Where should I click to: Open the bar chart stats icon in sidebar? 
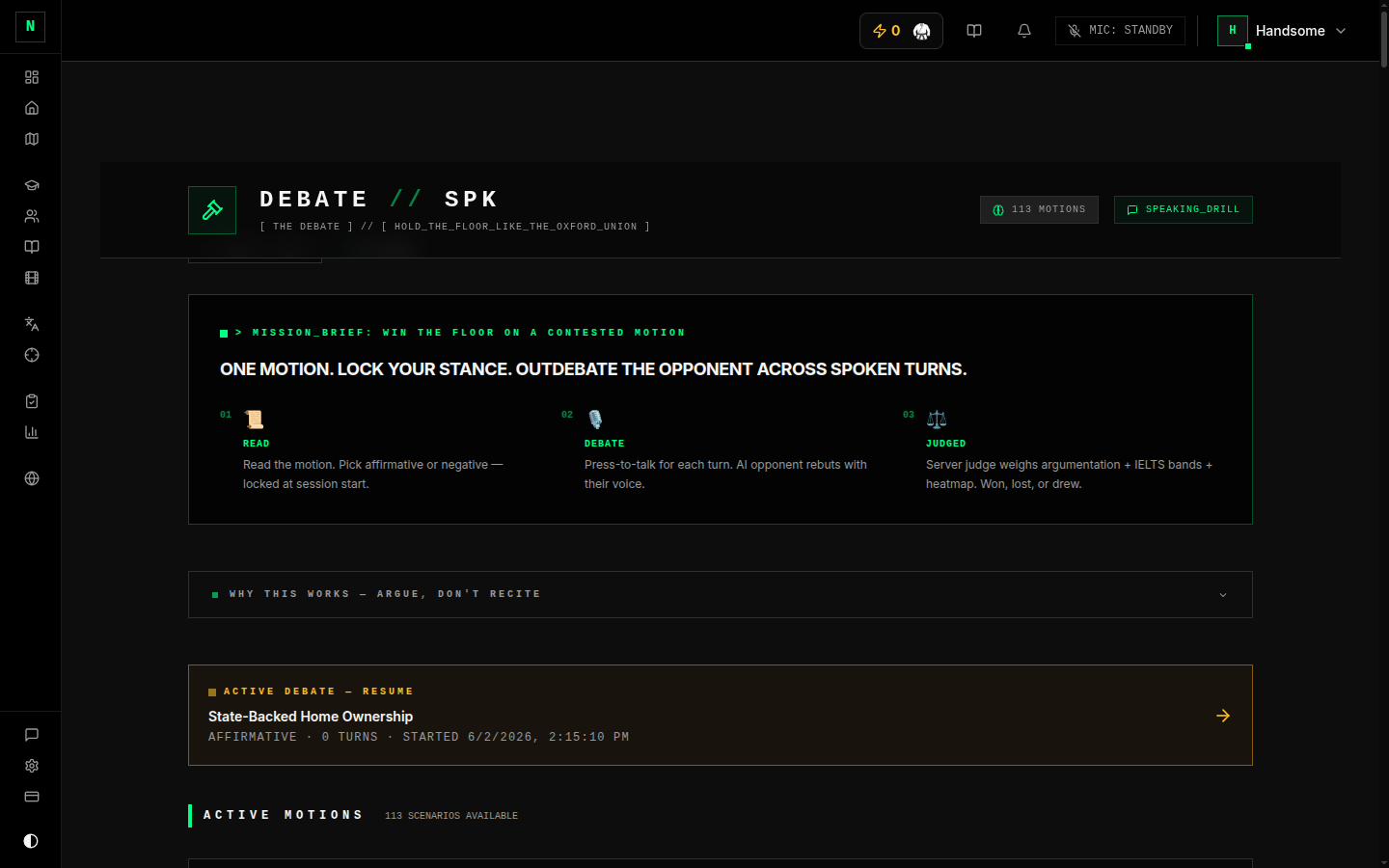(x=32, y=432)
